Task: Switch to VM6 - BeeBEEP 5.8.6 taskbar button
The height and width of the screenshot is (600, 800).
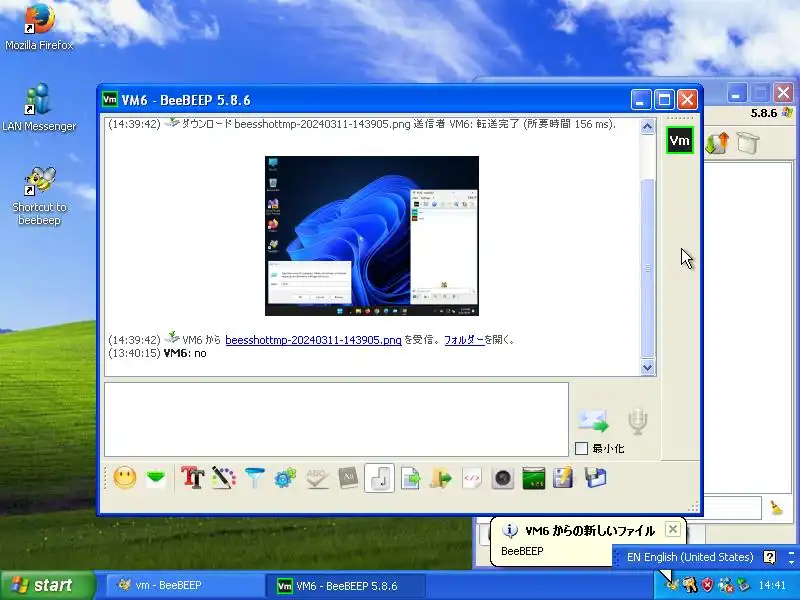Action: click(345, 585)
